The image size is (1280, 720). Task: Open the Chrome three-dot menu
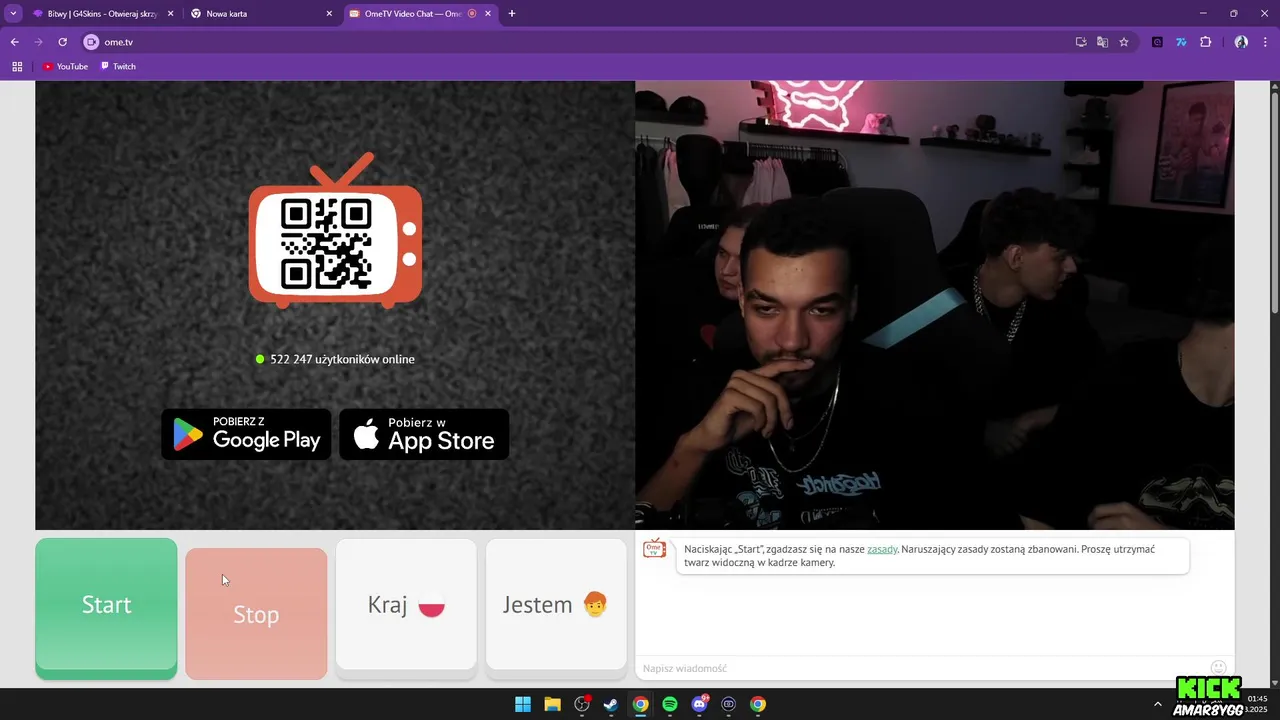point(1266,42)
